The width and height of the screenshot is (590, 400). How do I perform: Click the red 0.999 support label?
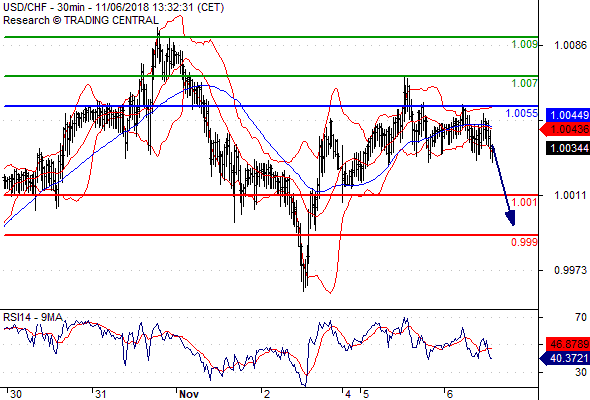(x=524, y=242)
